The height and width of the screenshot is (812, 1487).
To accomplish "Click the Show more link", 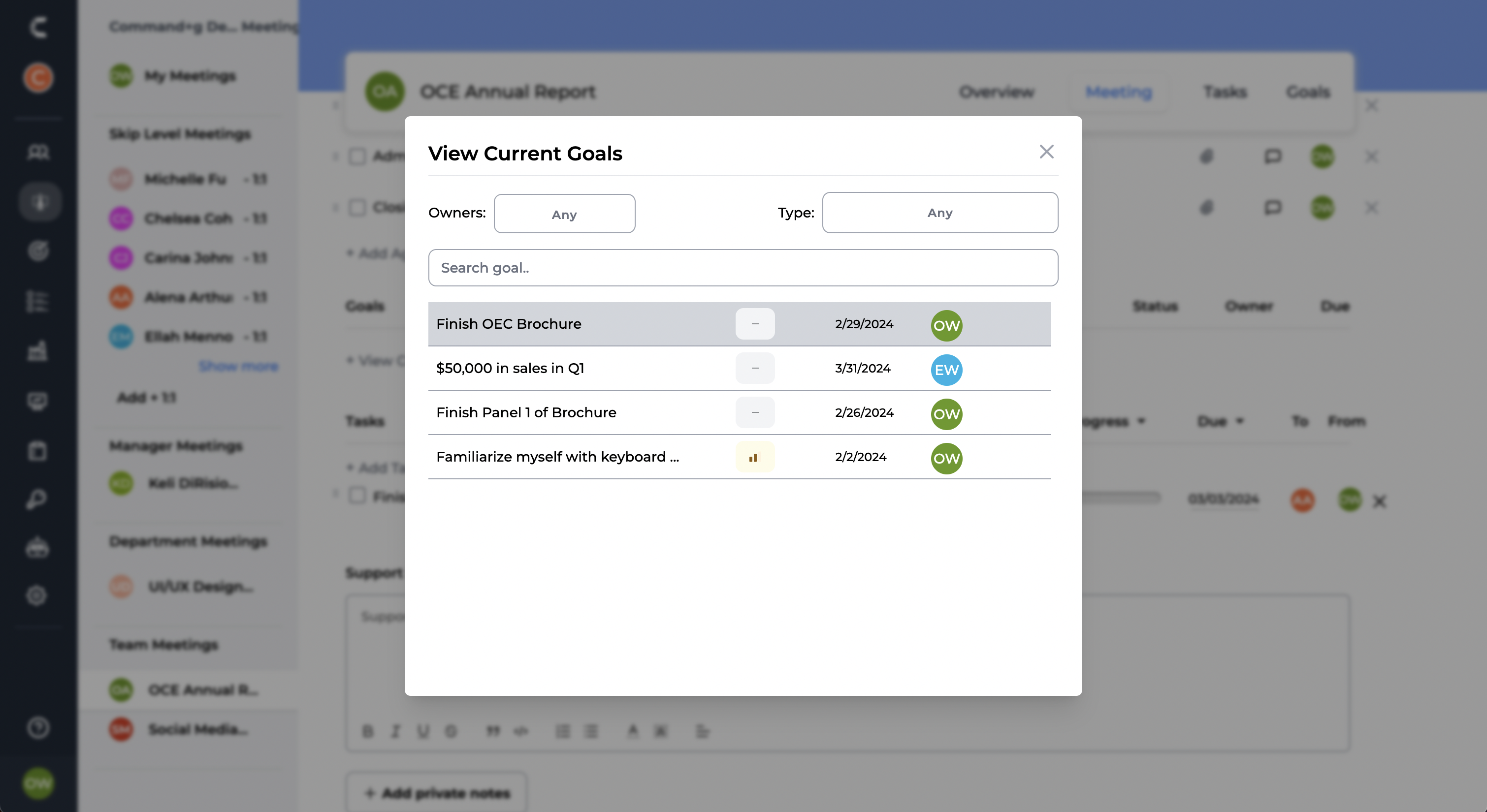I will 238,366.
